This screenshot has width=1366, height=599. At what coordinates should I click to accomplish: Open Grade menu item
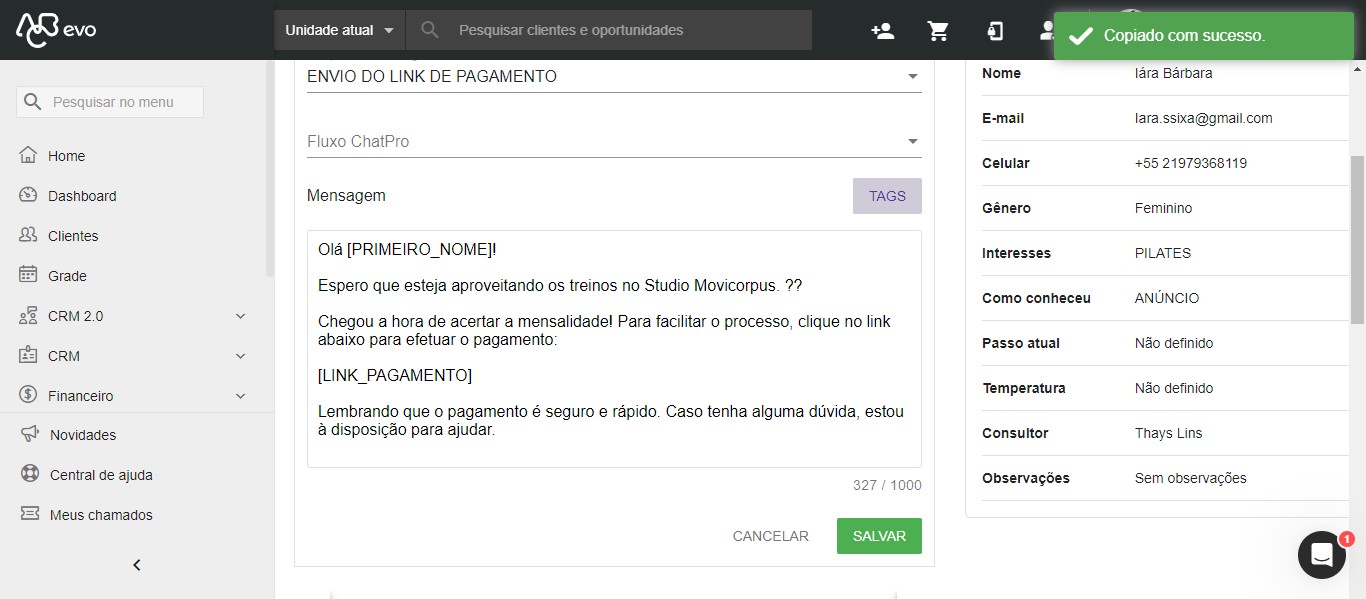pyautogui.click(x=67, y=276)
